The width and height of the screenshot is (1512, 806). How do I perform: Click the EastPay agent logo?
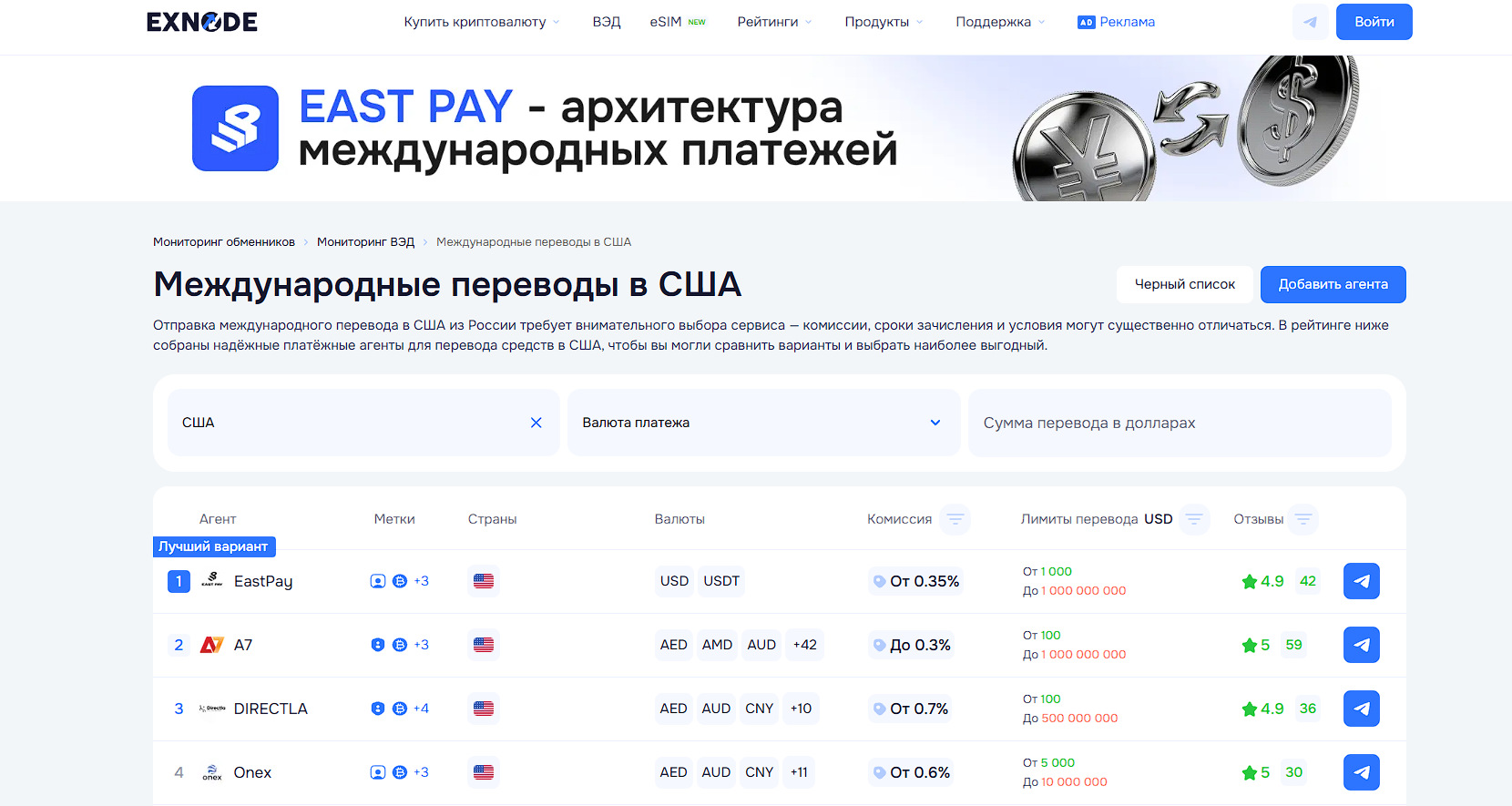(212, 581)
